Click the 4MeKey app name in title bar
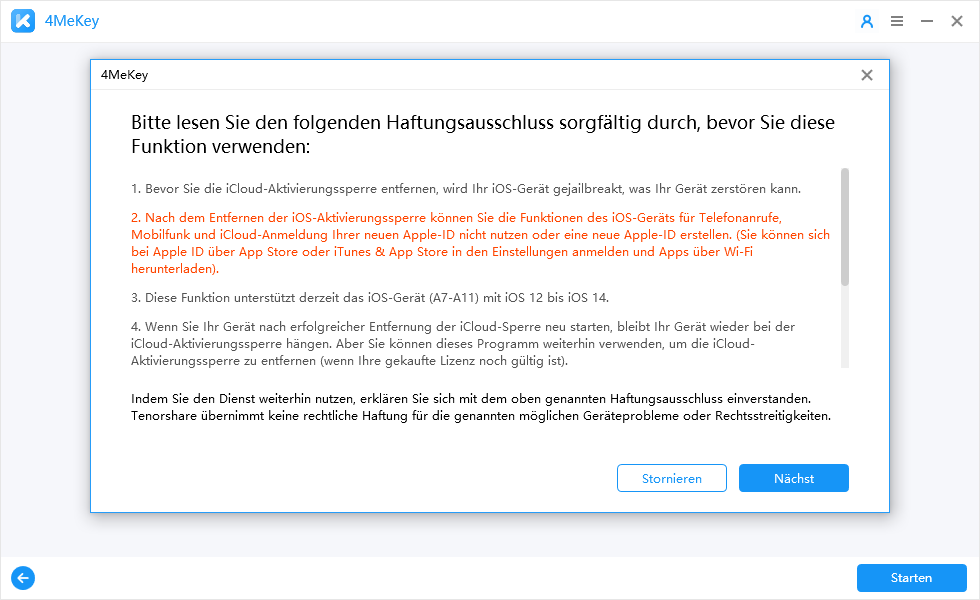 pyautogui.click(x=72, y=21)
